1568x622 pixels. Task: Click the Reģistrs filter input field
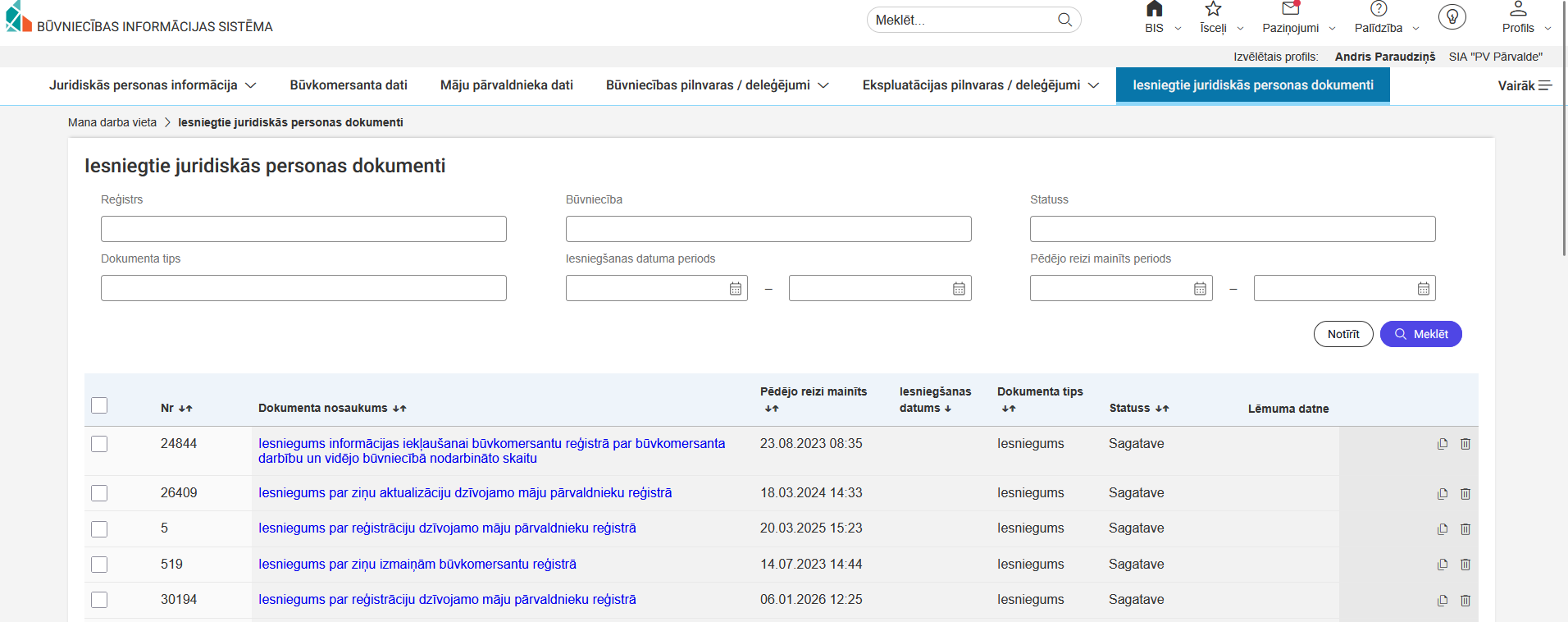pyautogui.click(x=303, y=229)
